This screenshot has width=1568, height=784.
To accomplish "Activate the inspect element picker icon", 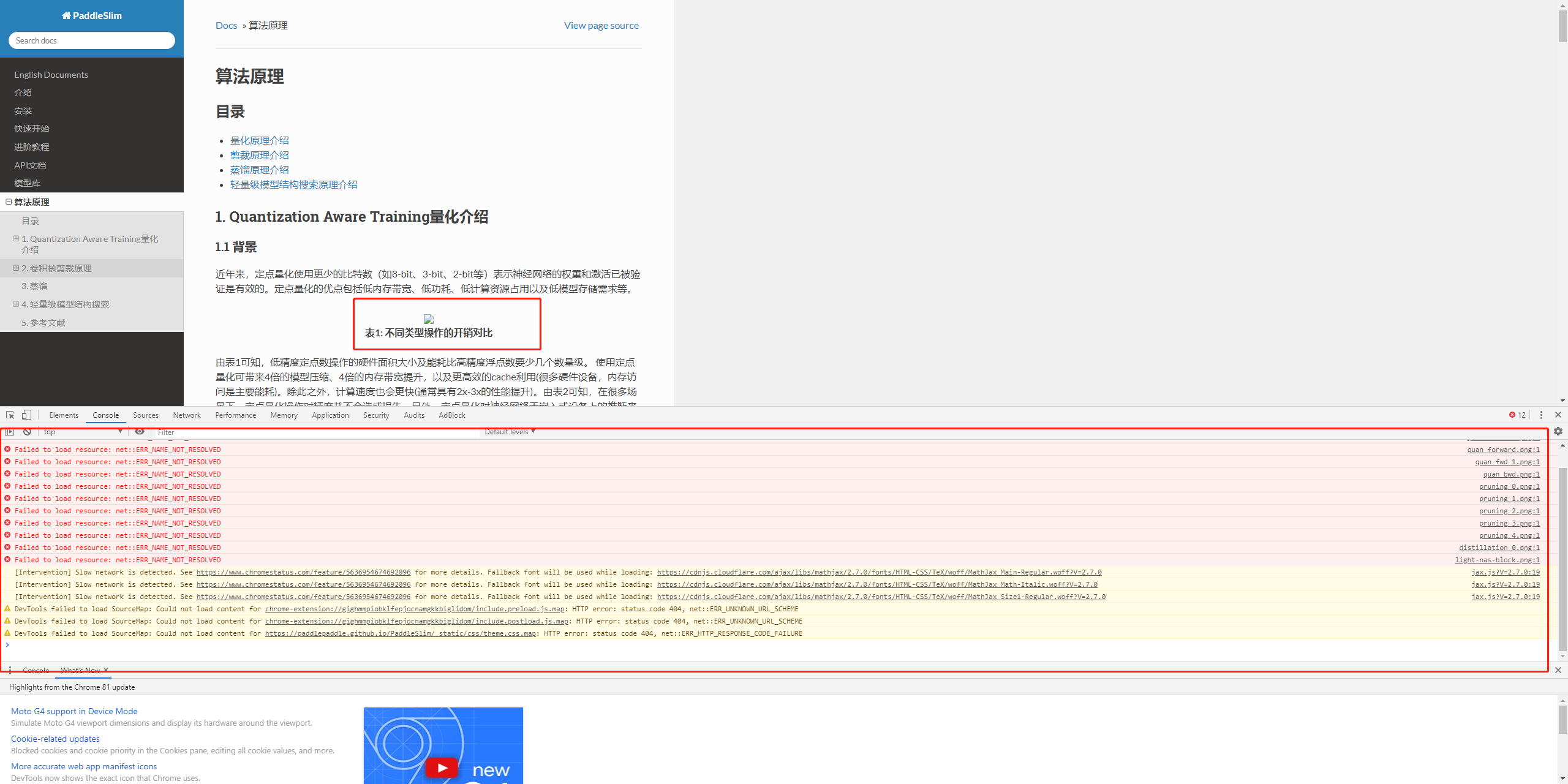I will [x=10, y=415].
